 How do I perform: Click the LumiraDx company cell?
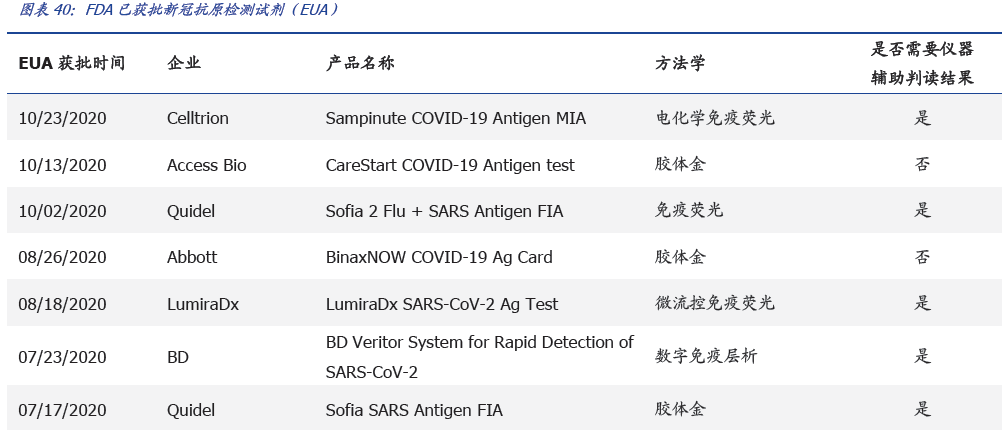[x=203, y=304]
